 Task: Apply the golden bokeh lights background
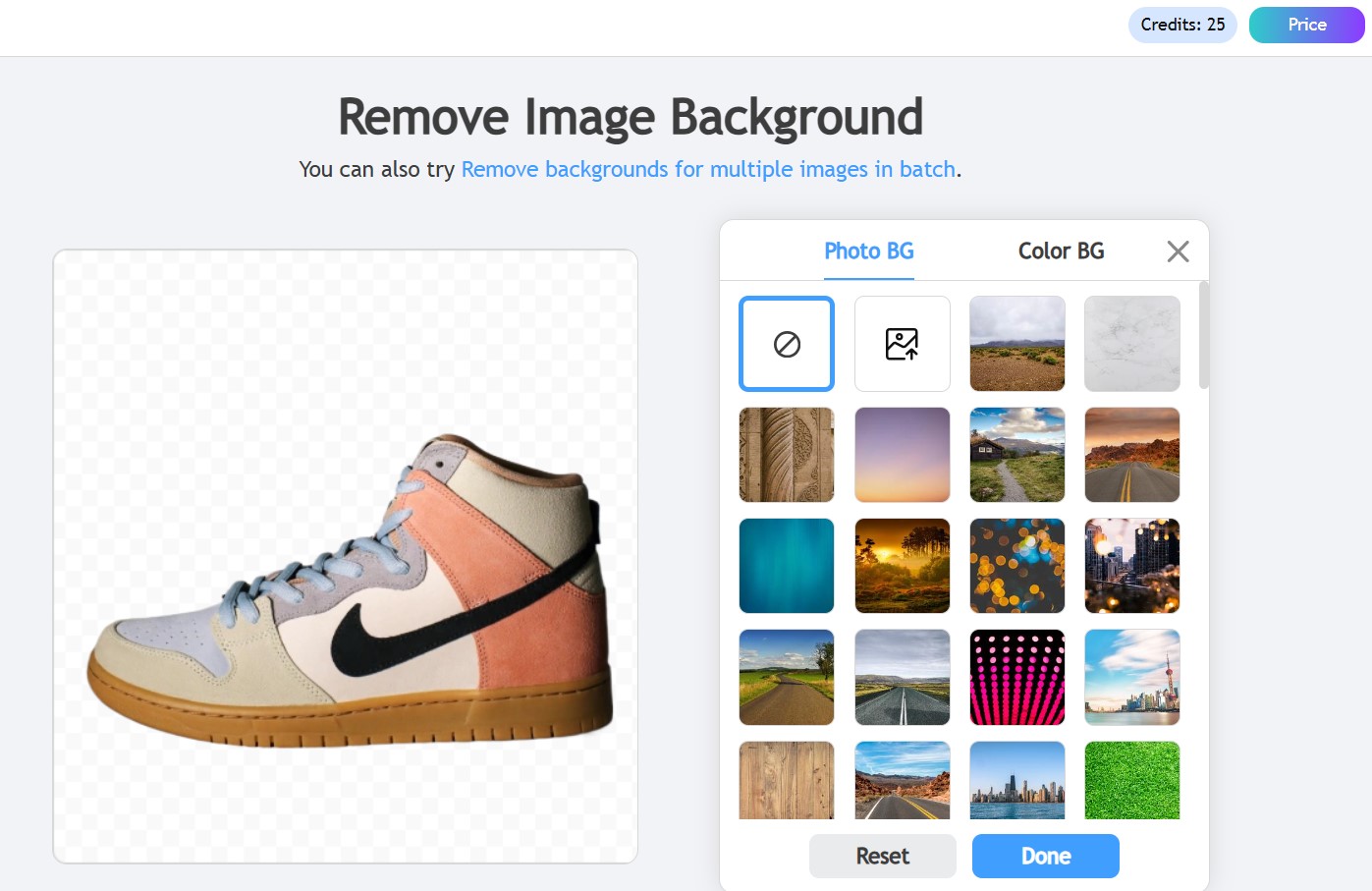point(1016,566)
